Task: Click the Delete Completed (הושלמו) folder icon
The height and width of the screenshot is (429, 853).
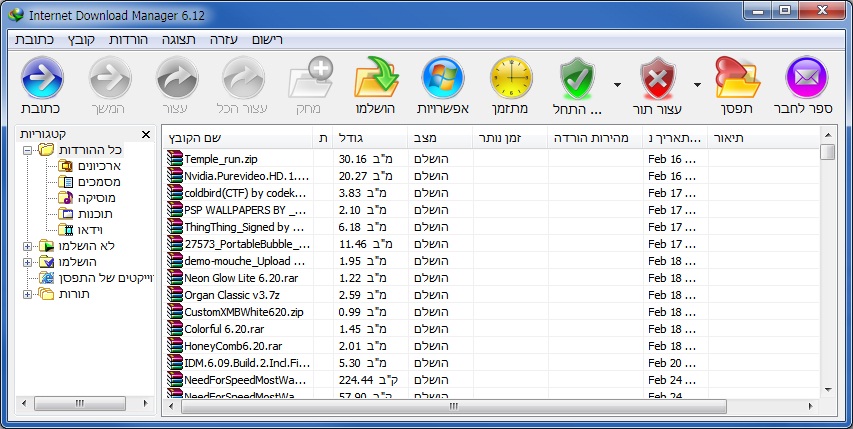Action: [376, 79]
